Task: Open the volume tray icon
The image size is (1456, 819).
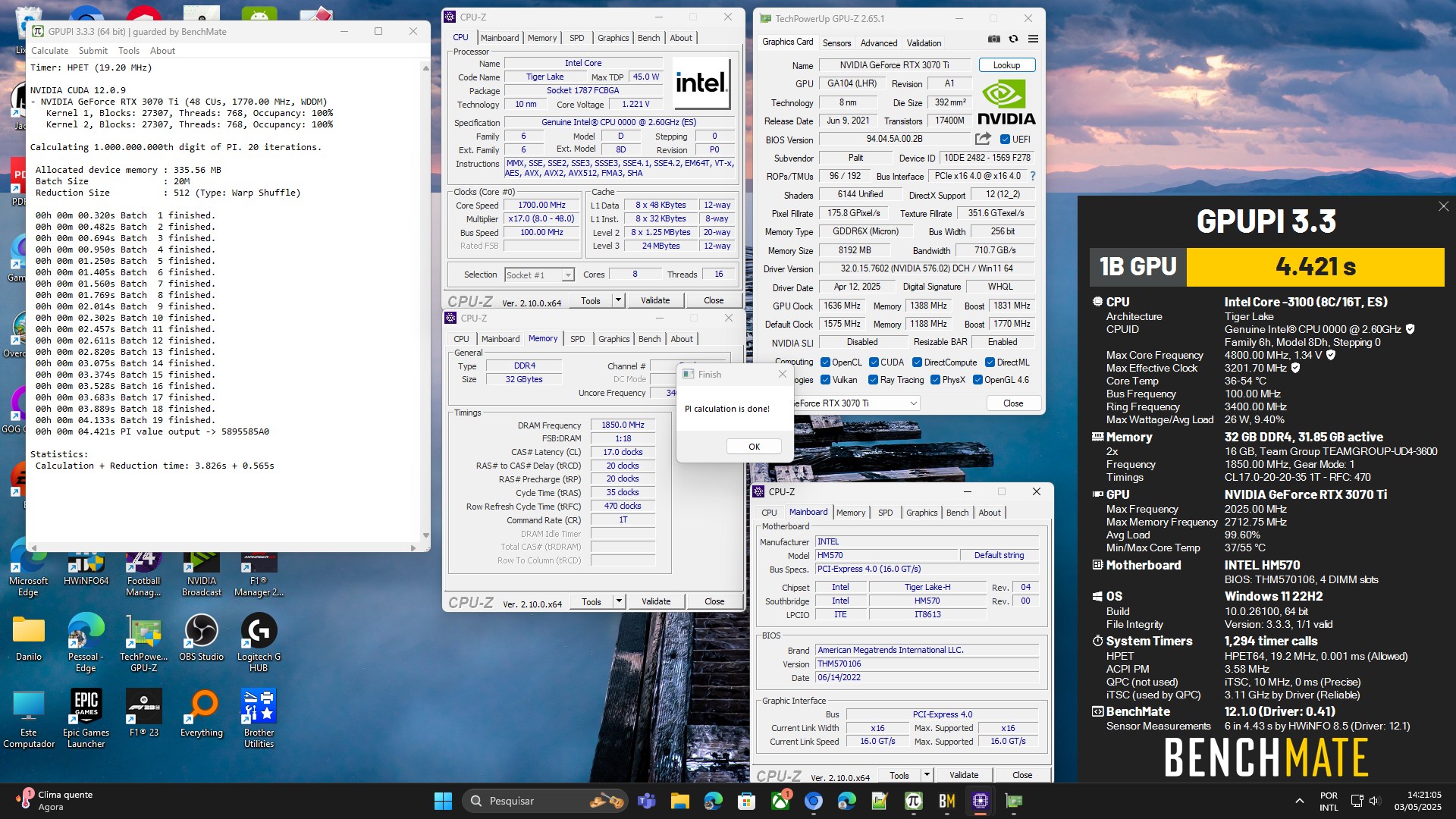Action: pyautogui.click(x=1375, y=801)
